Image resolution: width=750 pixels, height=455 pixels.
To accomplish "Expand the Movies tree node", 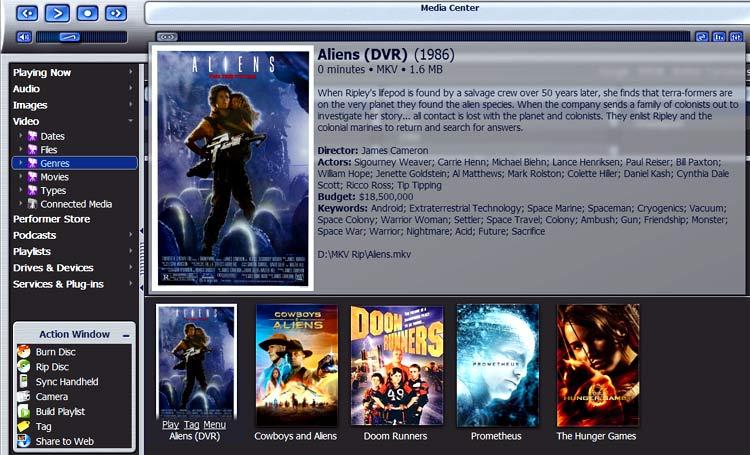I will pos(21,177).
